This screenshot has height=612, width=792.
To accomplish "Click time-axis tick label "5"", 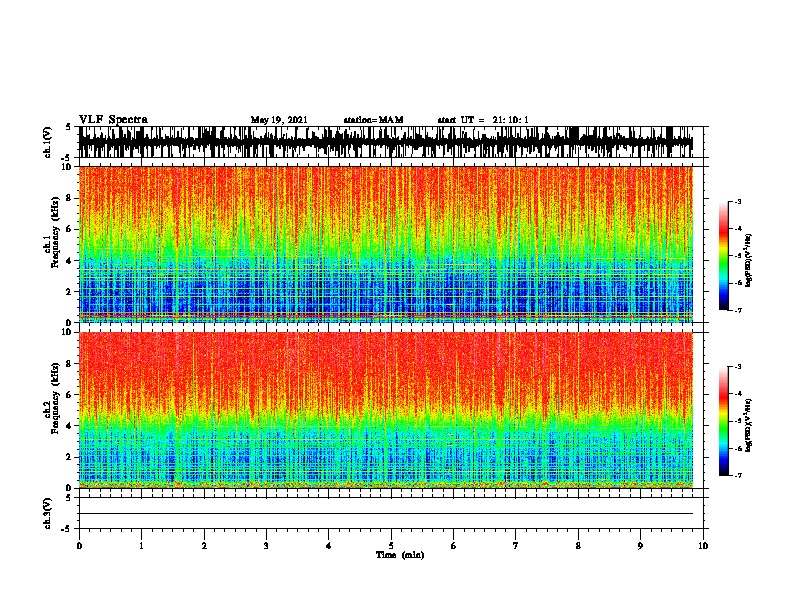I will [391, 546].
